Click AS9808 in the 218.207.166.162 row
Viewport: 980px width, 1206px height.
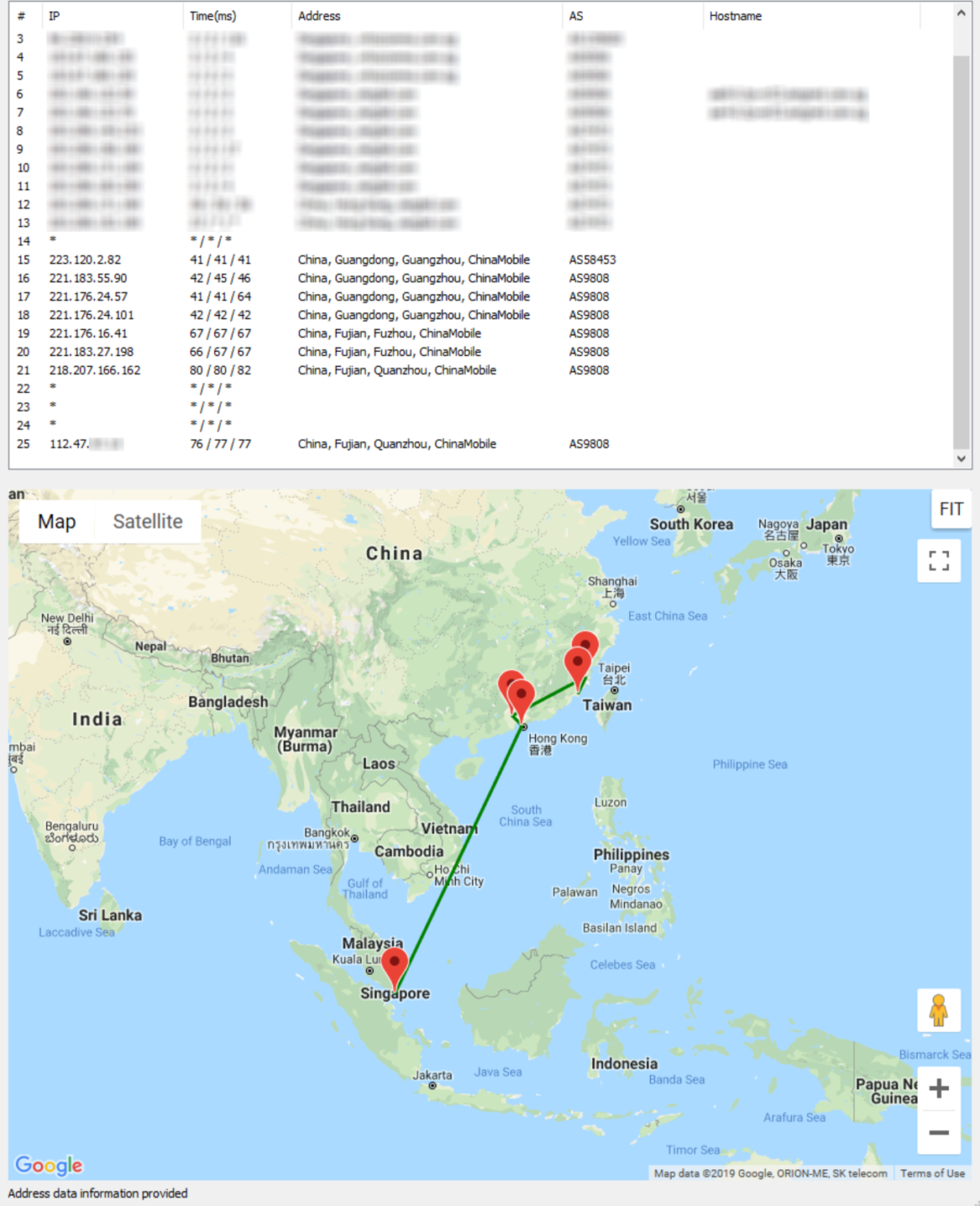tap(589, 370)
